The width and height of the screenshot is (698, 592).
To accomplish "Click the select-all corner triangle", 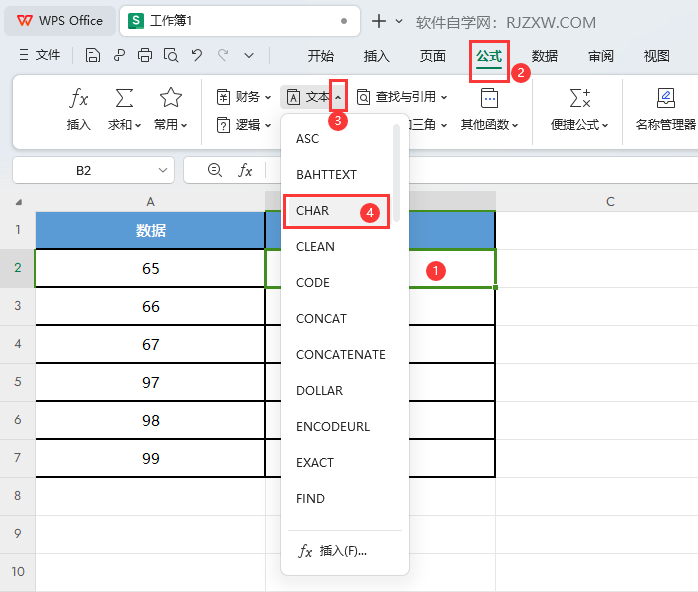I will click(x=18, y=202).
